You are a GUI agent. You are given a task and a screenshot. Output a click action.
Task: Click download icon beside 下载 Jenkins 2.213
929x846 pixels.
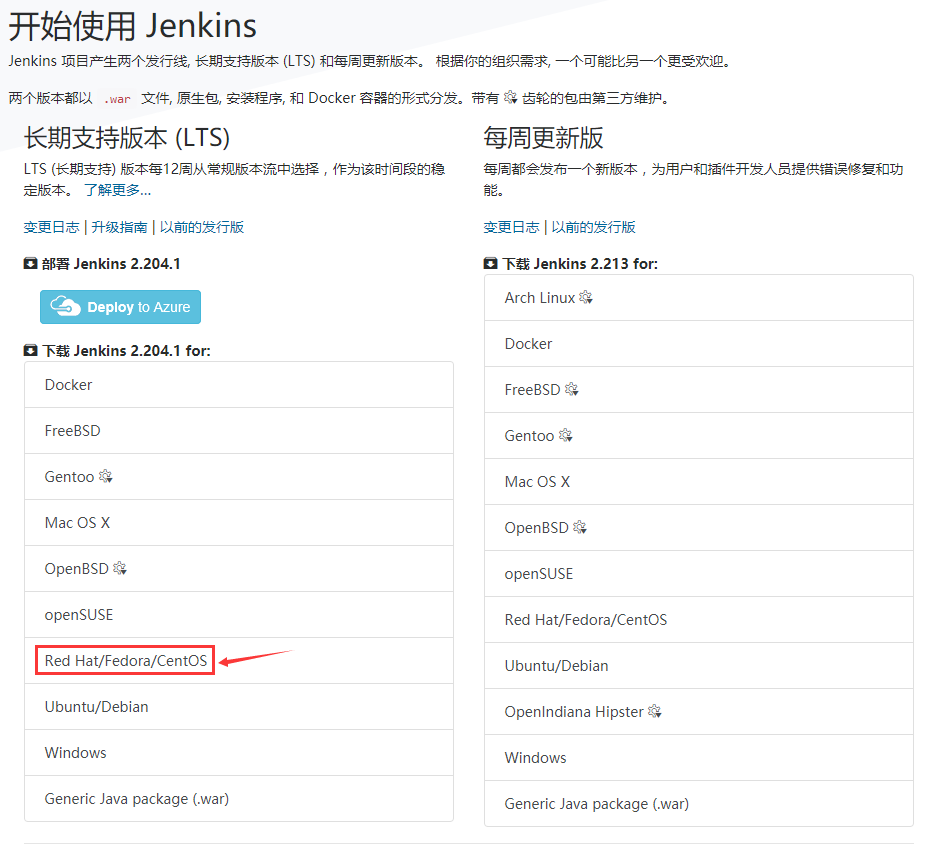coord(491,264)
